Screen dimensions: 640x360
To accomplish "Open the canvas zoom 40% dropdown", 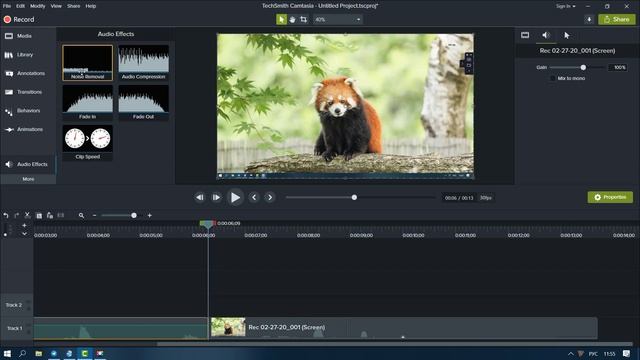I will [338, 19].
